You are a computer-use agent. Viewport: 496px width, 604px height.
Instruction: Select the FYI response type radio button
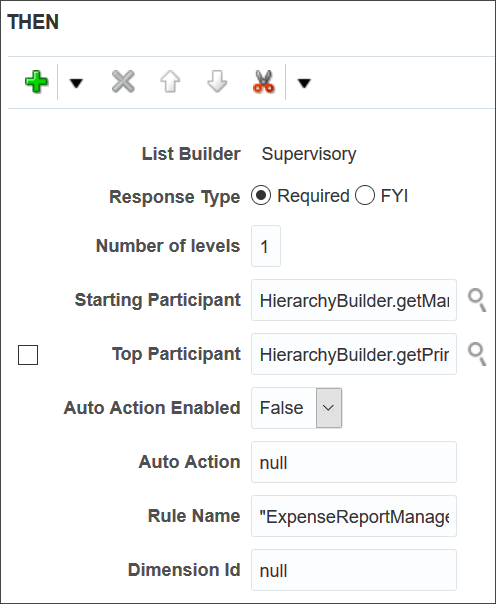[x=365, y=195]
